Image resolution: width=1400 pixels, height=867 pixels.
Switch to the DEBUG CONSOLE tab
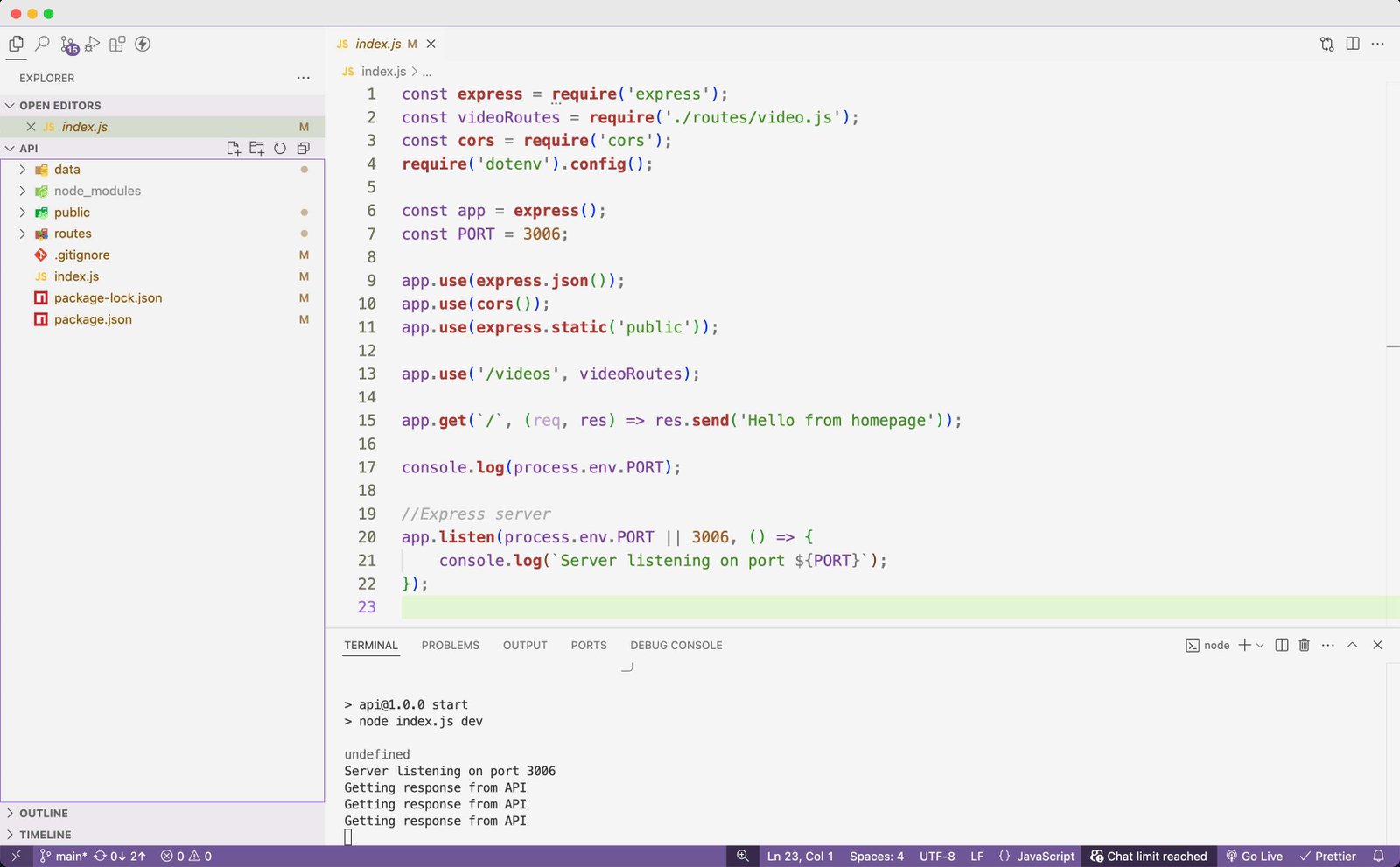675,645
